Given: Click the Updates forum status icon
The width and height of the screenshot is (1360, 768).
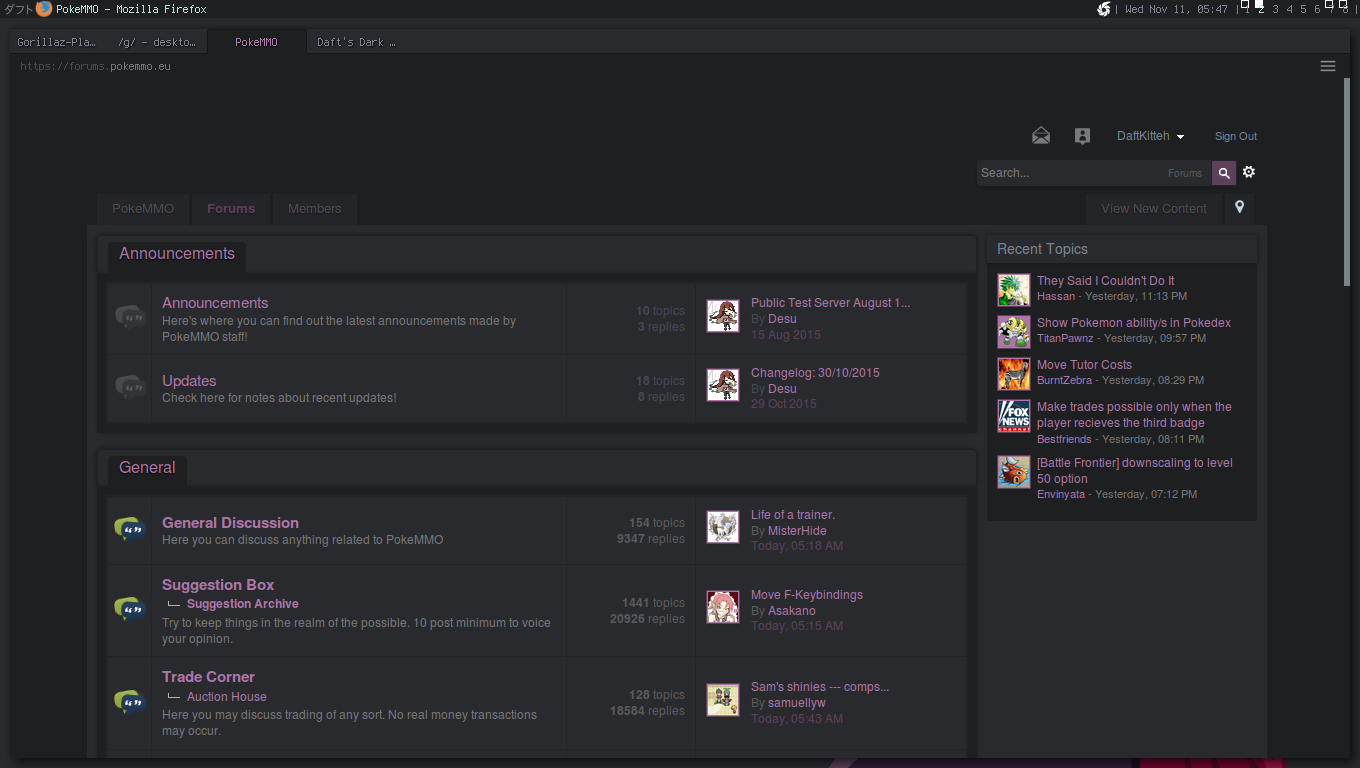Looking at the screenshot, I should [129, 387].
